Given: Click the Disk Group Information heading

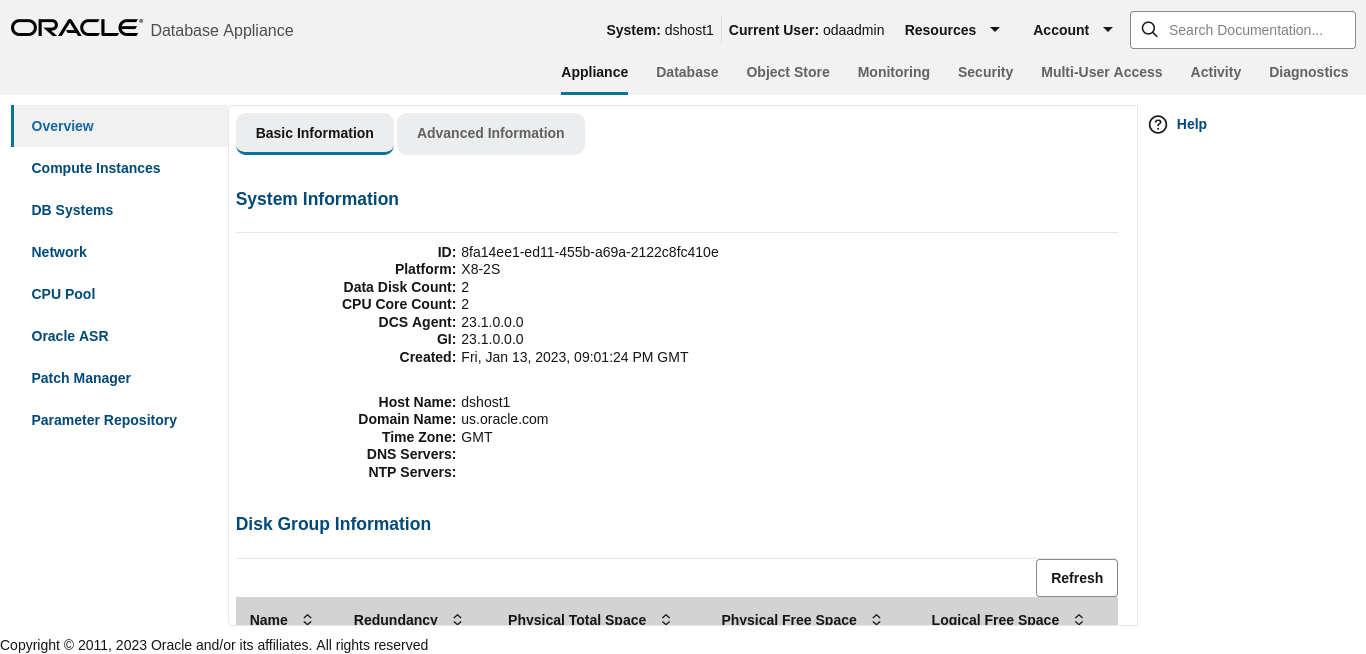Looking at the screenshot, I should (x=333, y=524).
